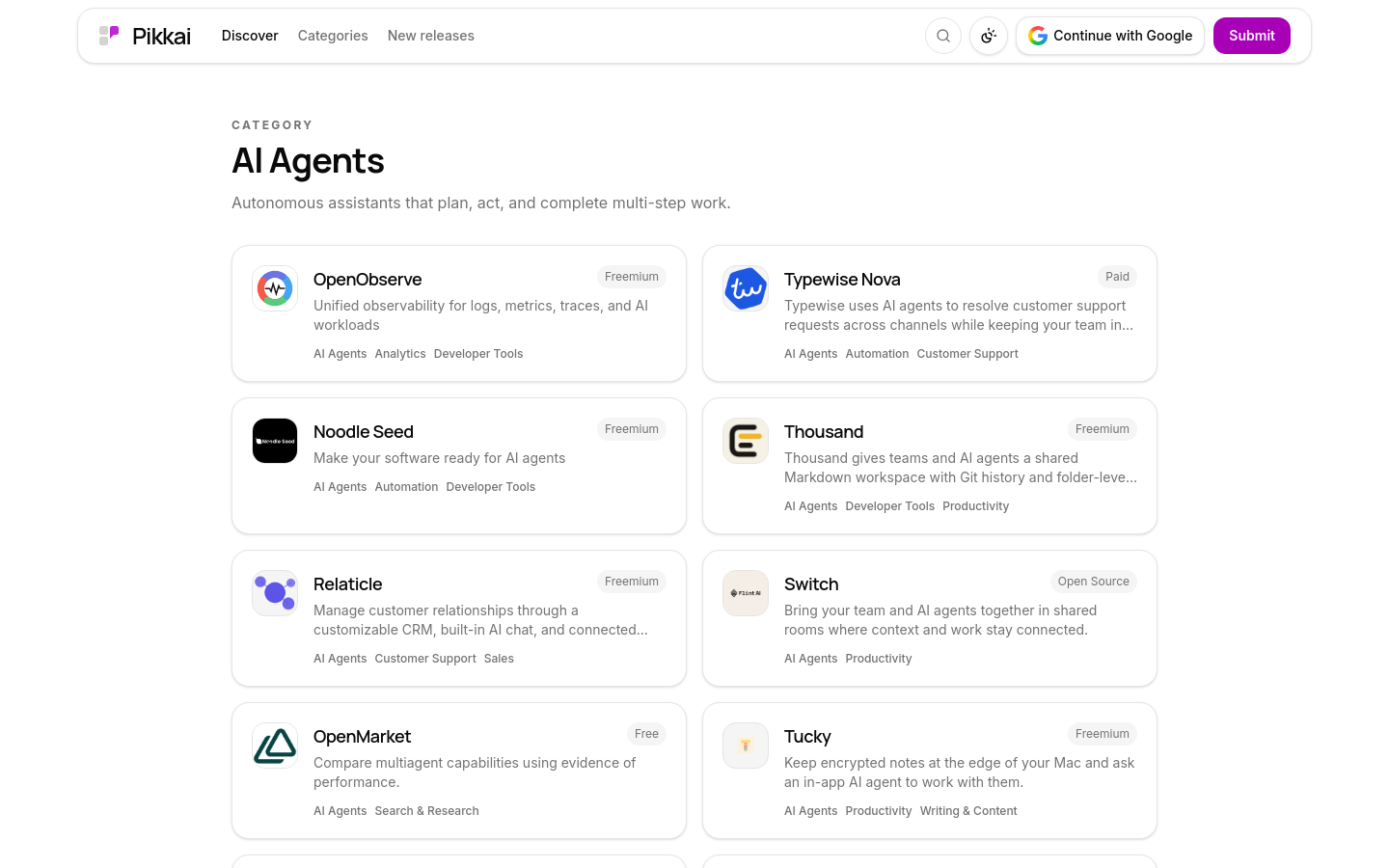Screen dimensions: 1389x868
Task: Select Automation tag under Typewise Nova
Action: (877, 354)
